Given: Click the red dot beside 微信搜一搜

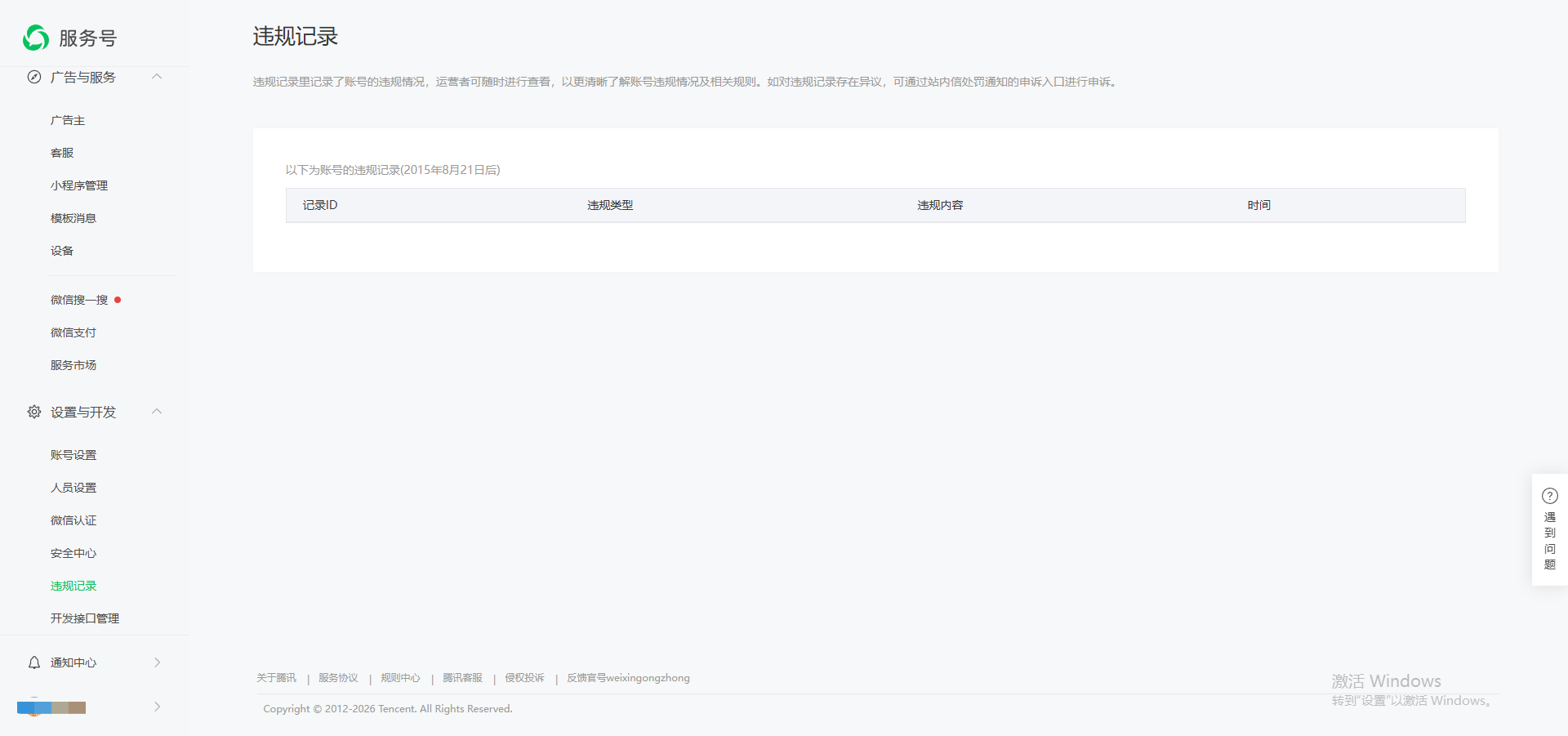Looking at the screenshot, I should [118, 300].
